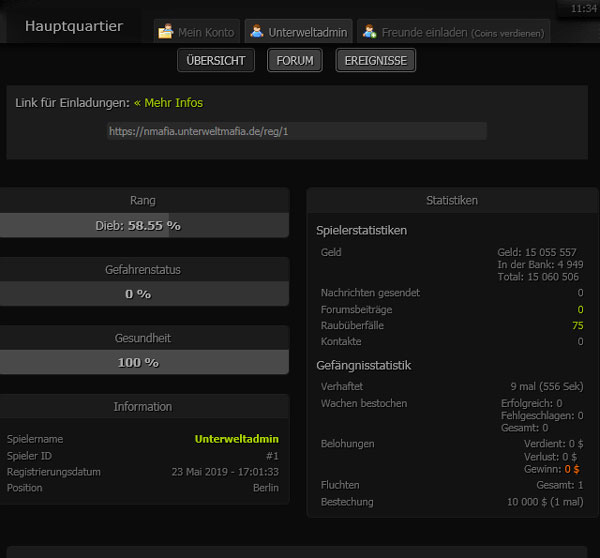Click the Hauptquartier title
This screenshot has width=600, height=558.
tap(74, 26)
